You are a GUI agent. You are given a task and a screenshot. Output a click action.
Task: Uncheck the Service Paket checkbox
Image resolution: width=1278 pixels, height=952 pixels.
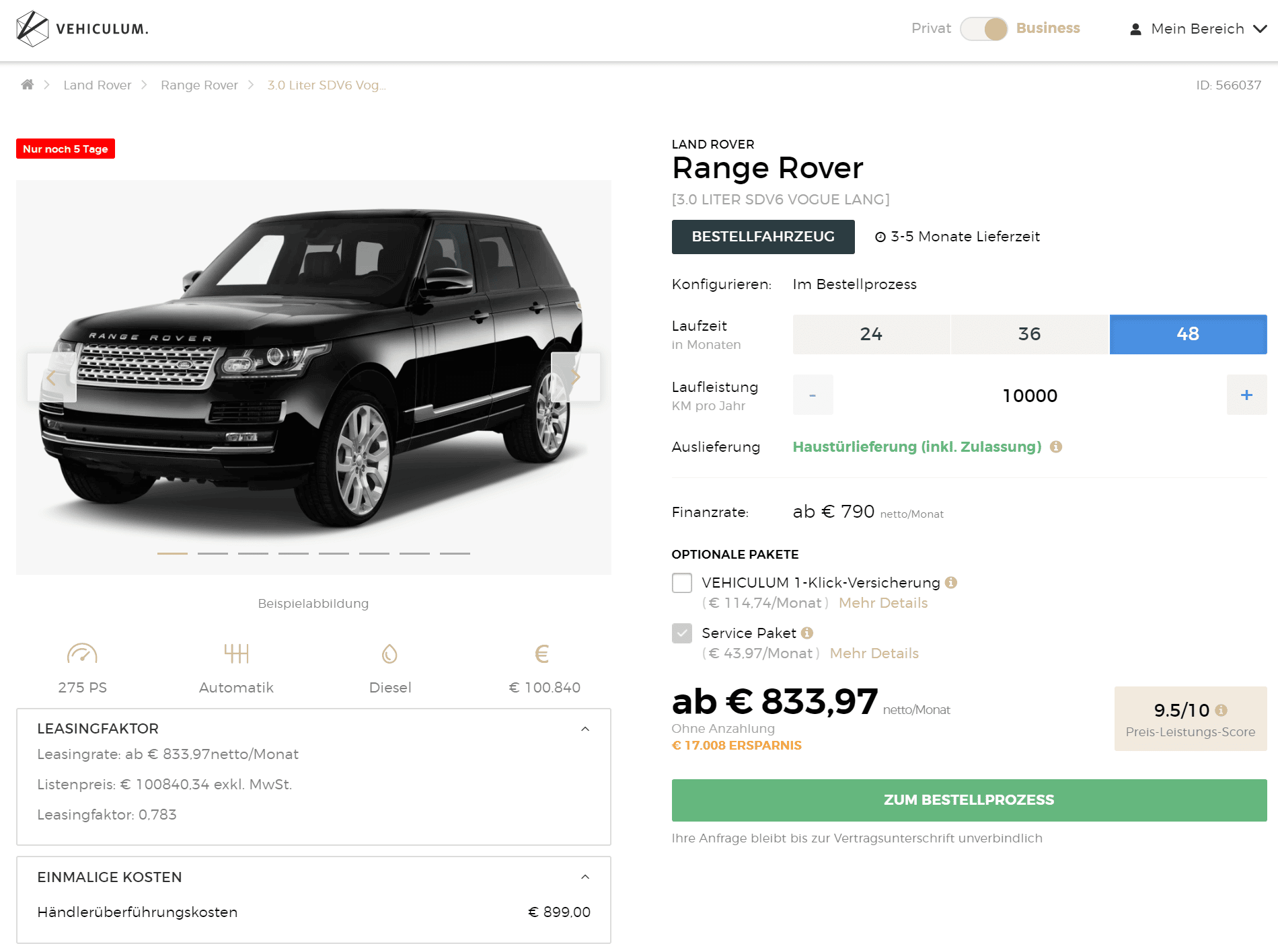pos(681,633)
